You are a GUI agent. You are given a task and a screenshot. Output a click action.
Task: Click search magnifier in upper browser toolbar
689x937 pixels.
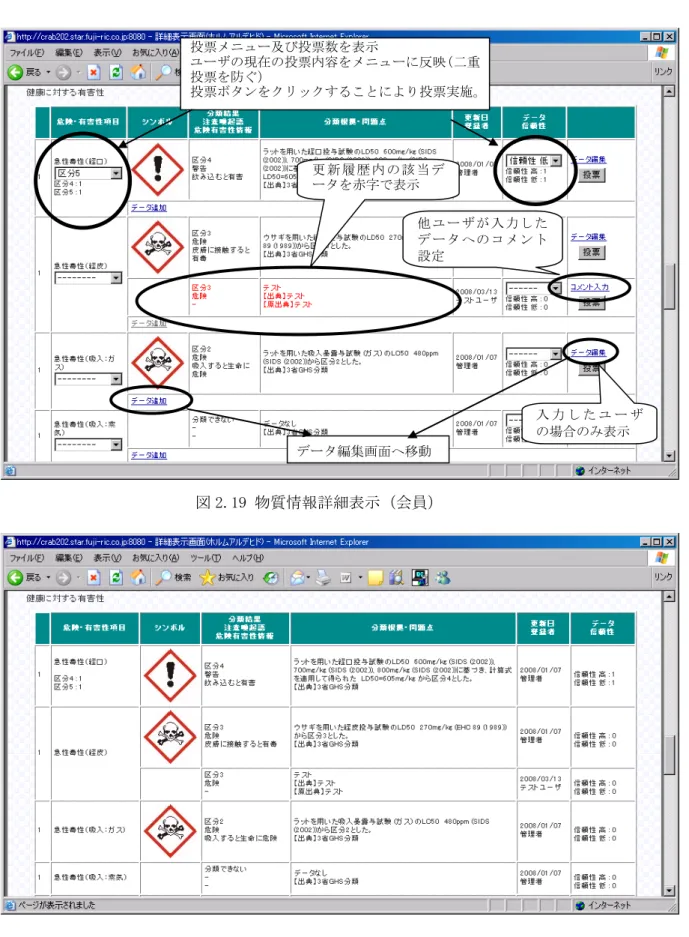[x=163, y=72]
